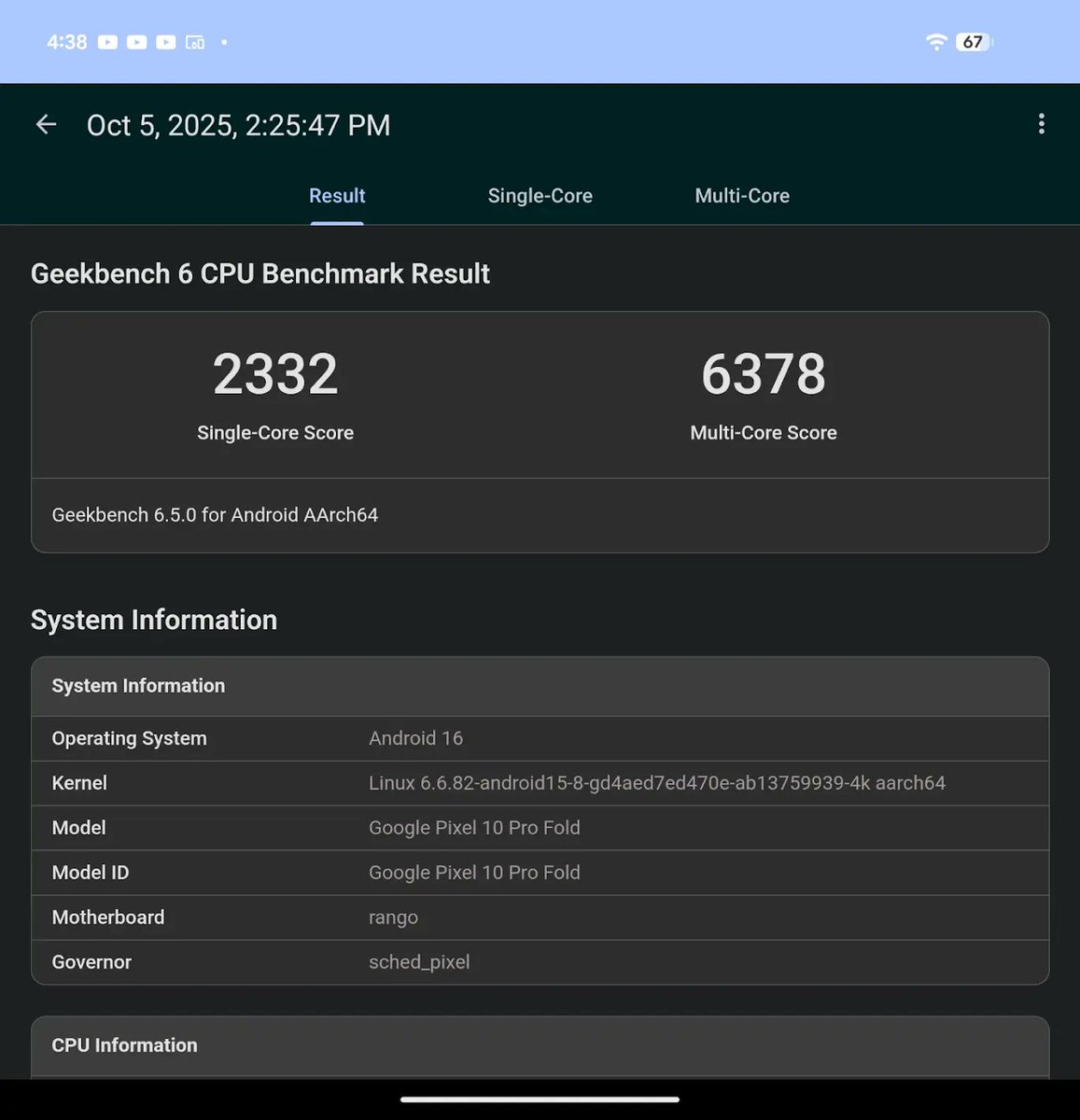The height and width of the screenshot is (1120, 1080).
Task: Switch to the Multi-Core tab
Action: tap(742, 196)
